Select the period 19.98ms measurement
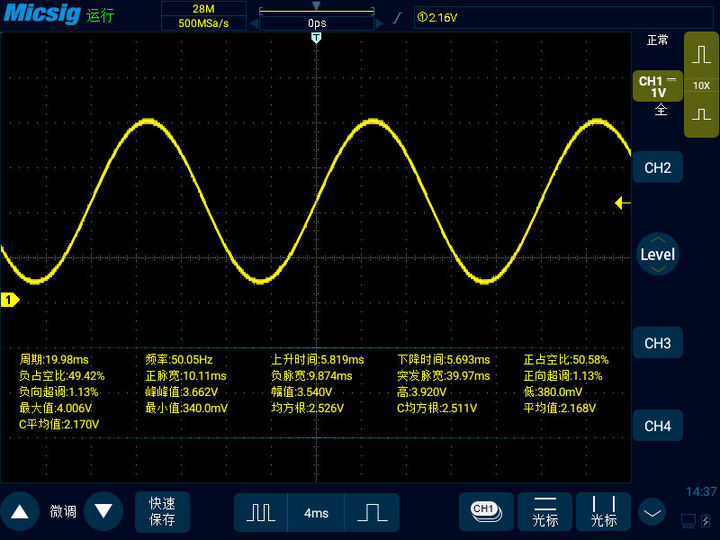Viewport: 720px width, 540px height. click(x=54, y=360)
